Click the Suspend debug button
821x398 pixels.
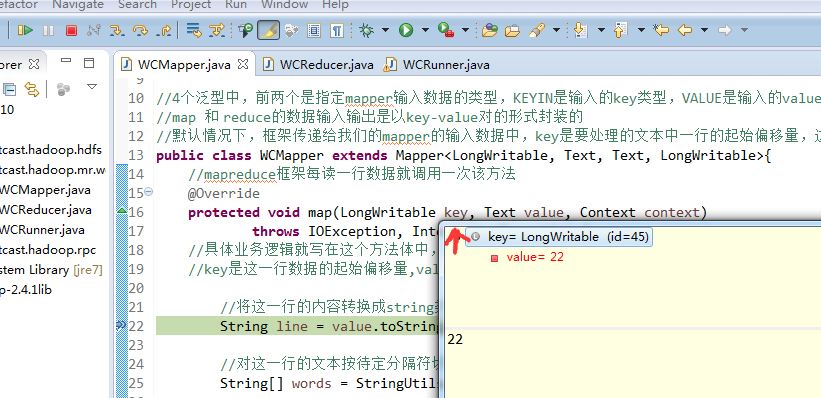click(48, 30)
